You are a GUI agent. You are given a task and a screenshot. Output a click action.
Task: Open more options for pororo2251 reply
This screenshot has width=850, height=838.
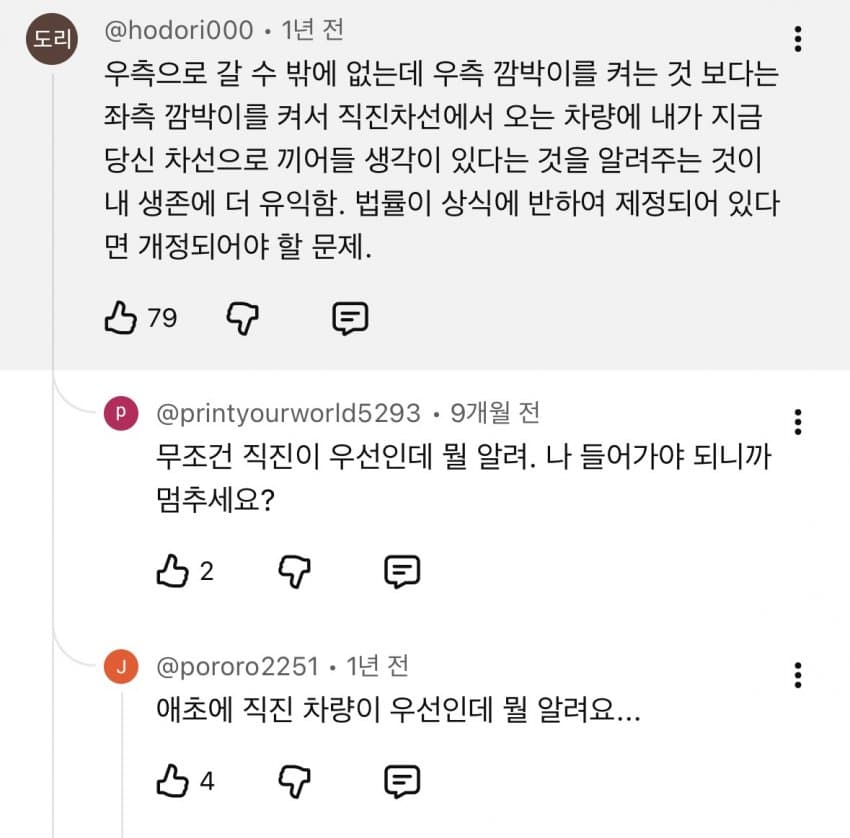tap(797, 675)
